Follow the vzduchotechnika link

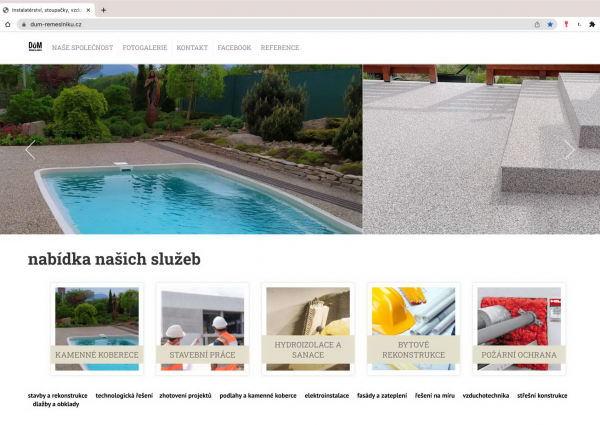(x=484, y=396)
